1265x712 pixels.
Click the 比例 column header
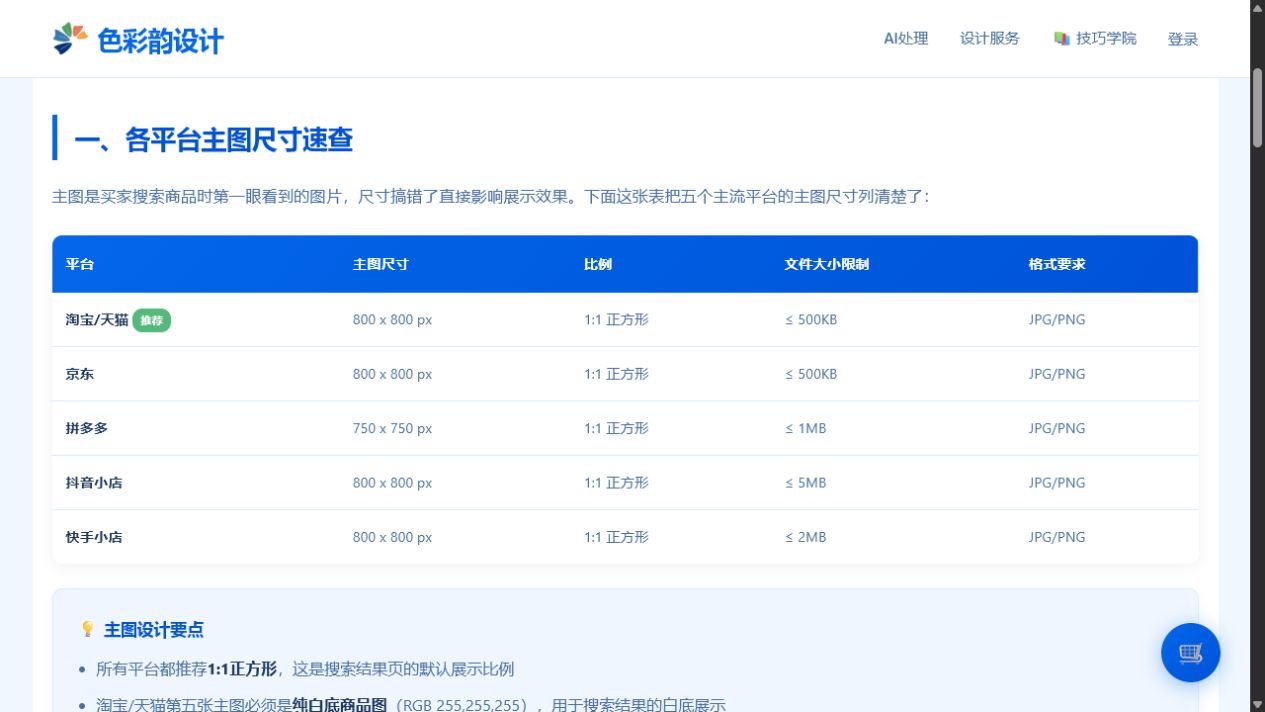[598, 264]
